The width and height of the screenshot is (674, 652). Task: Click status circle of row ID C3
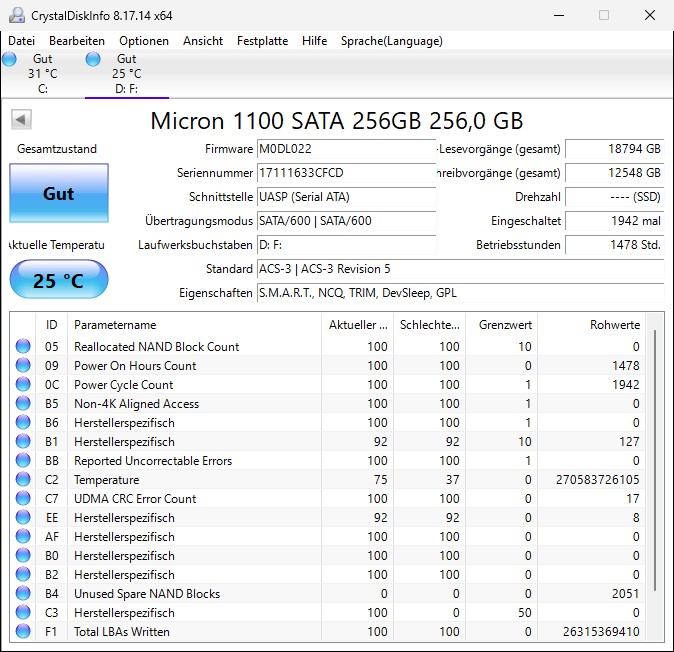(x=23, y=612)
